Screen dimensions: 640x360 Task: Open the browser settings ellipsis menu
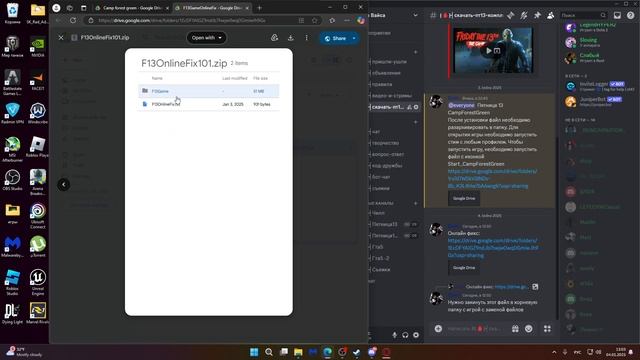tap(347, 20)
